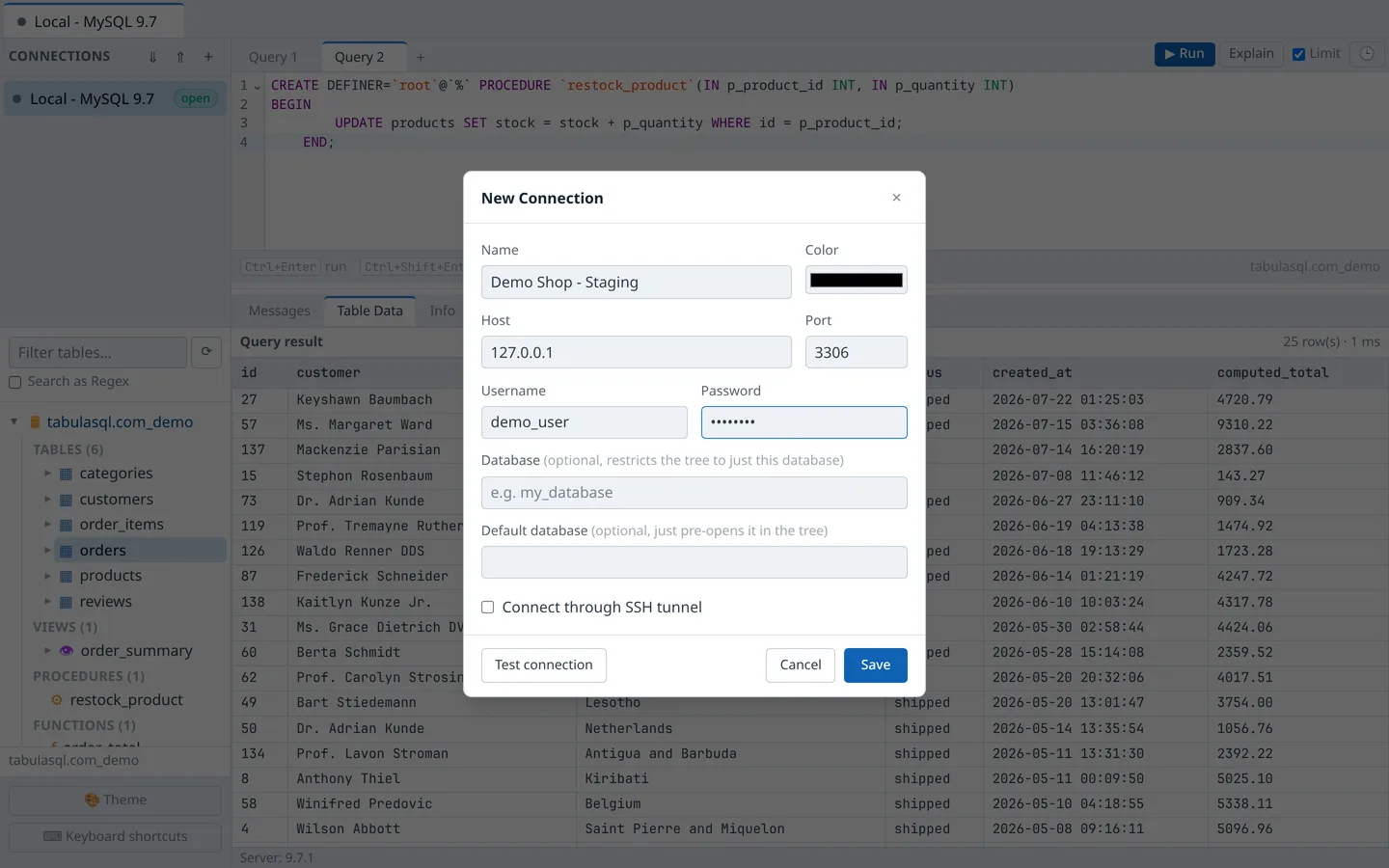Expand the customers table

pos(48,500)
